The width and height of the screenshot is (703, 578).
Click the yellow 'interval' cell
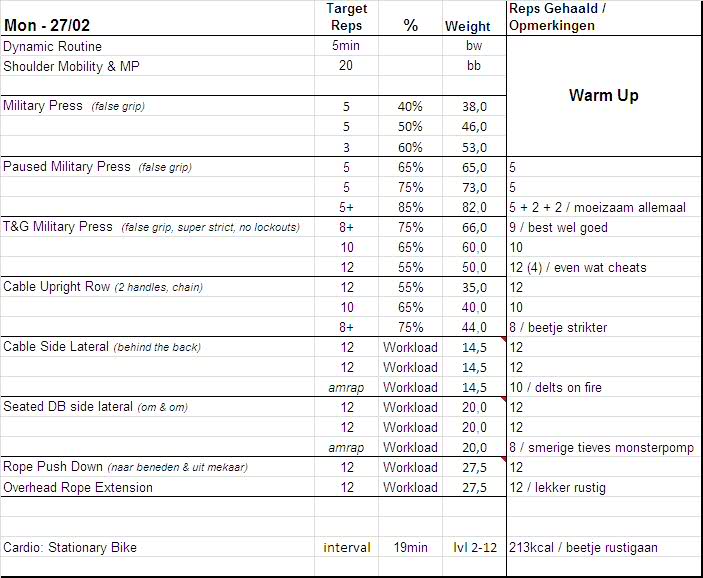347,547
